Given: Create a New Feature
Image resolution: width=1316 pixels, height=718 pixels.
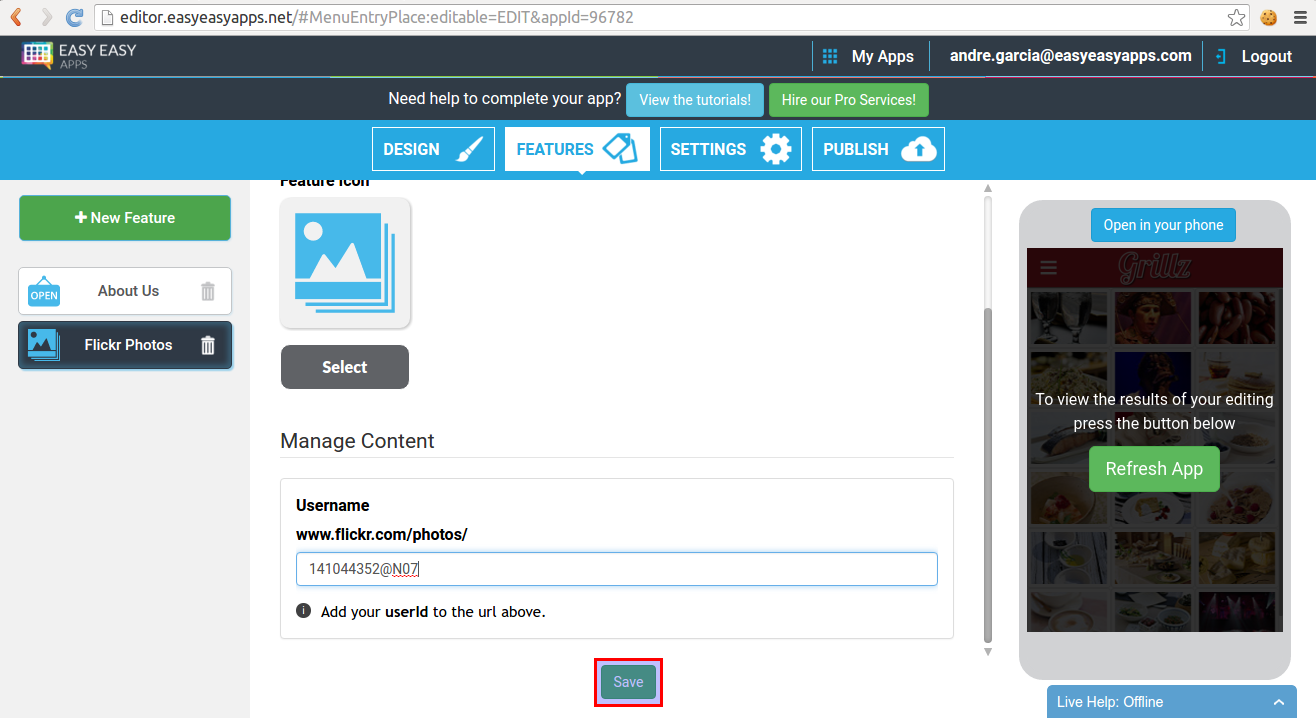Looking at the screenshot, I should pyautogui.click(x=124, y=217).
